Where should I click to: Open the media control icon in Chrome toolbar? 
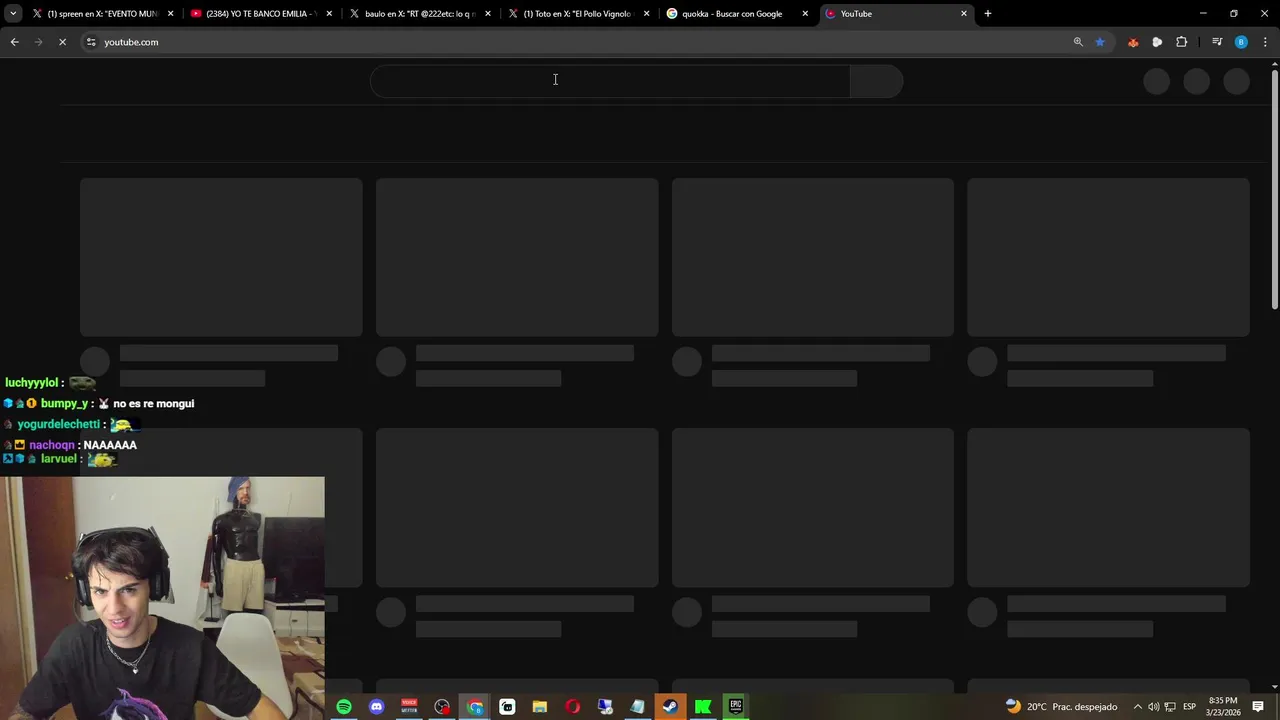coord(1217,42)
